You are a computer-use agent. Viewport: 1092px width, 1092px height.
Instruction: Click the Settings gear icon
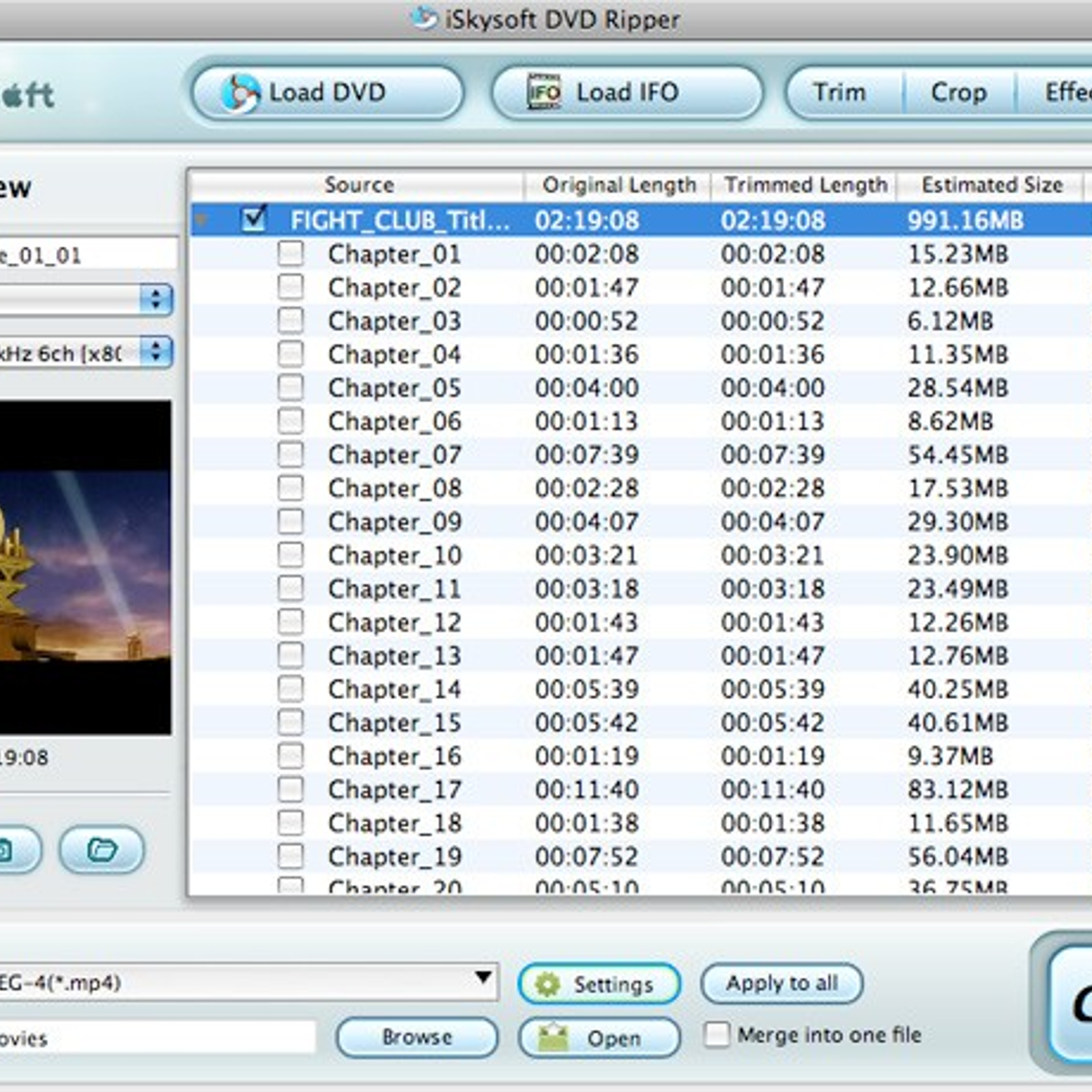[x=547, y=984]
